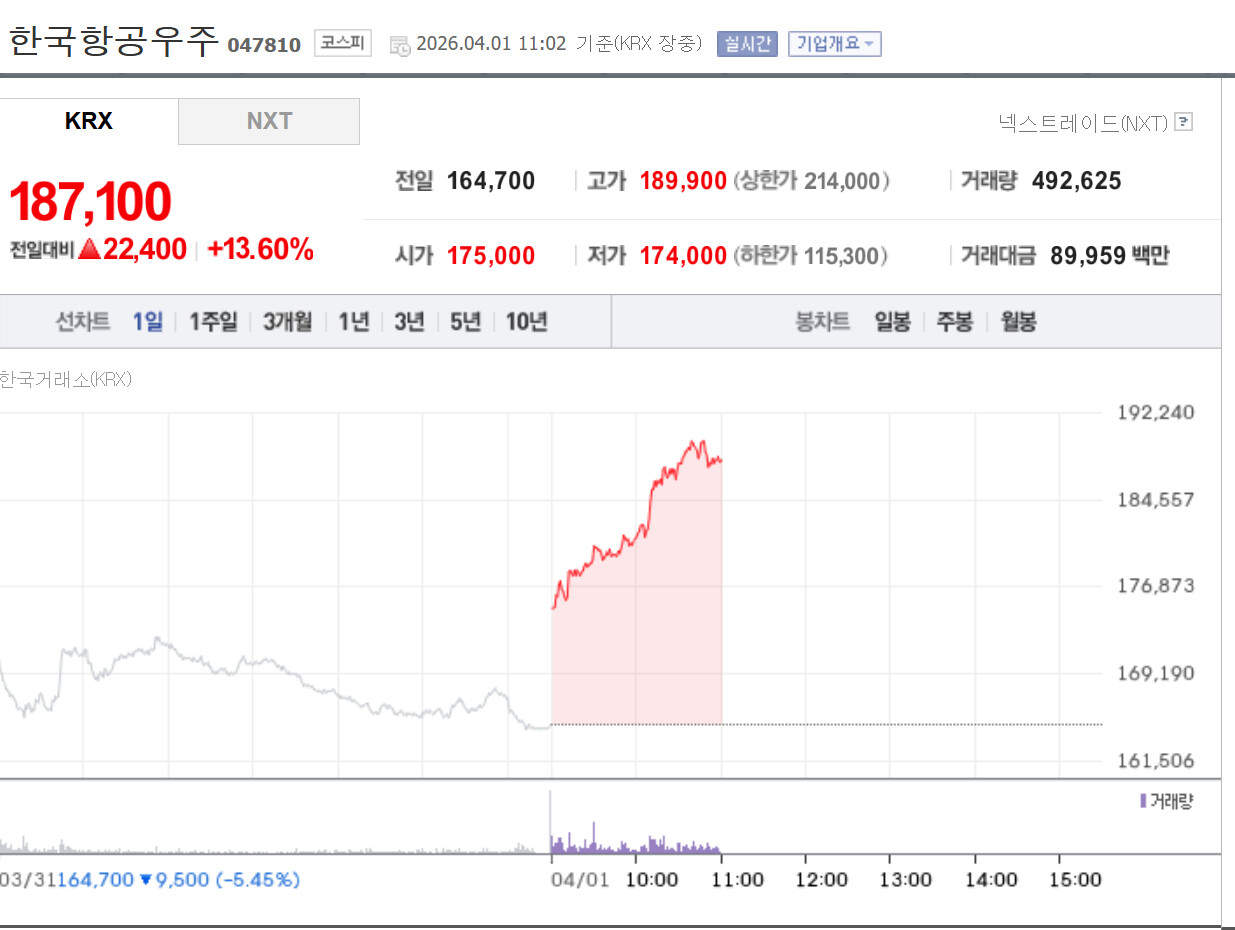Select 3년 line chart period
Image resolution: width=1235 pixels, height=930 pixels.
[x=410, y=322]
